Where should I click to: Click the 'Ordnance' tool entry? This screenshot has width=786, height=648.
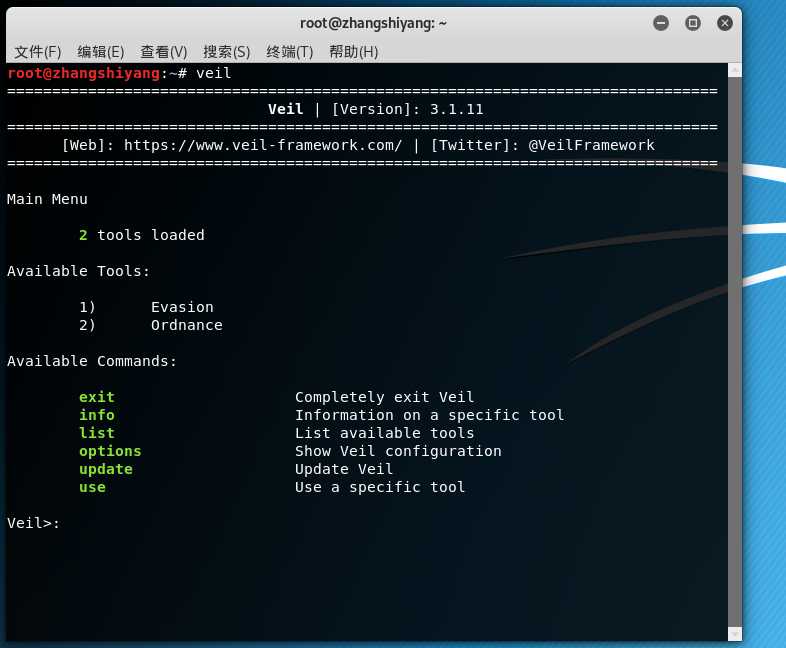[187, 325]
